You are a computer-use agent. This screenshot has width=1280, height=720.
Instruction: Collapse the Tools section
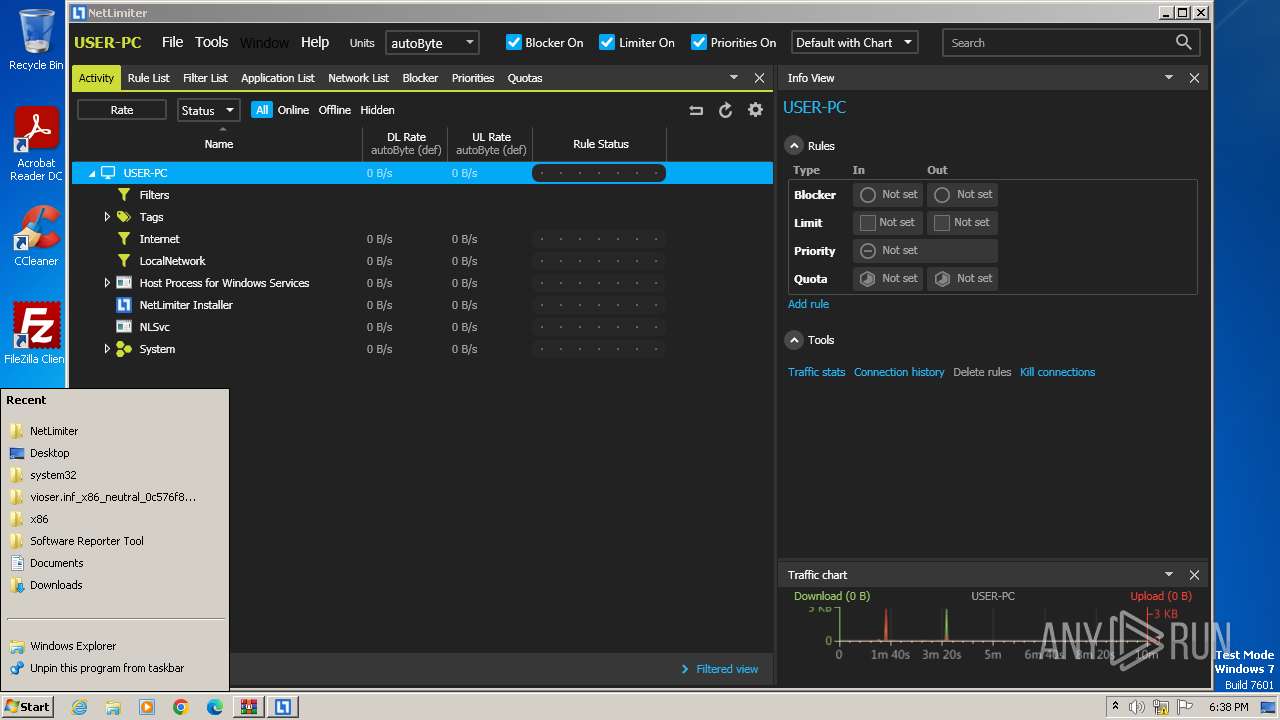[794, 340]
